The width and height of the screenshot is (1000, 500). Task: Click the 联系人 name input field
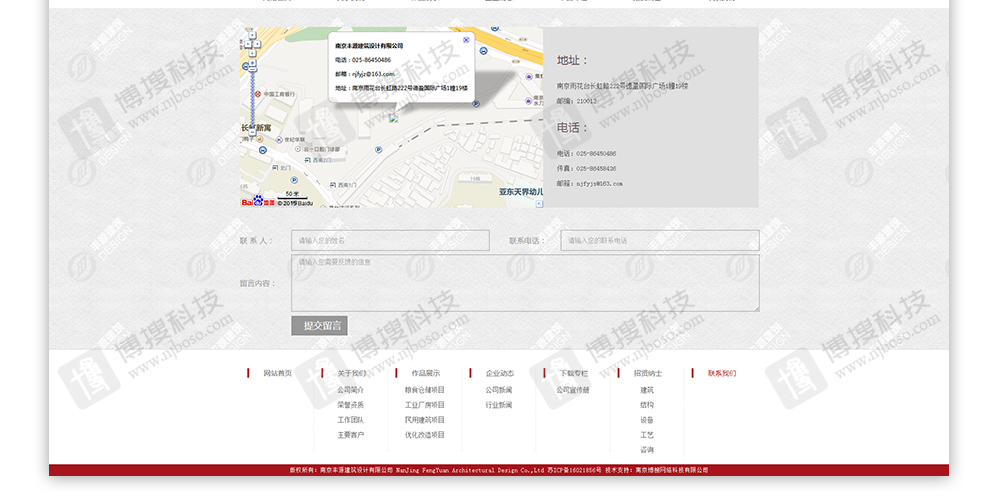[390, 241]
